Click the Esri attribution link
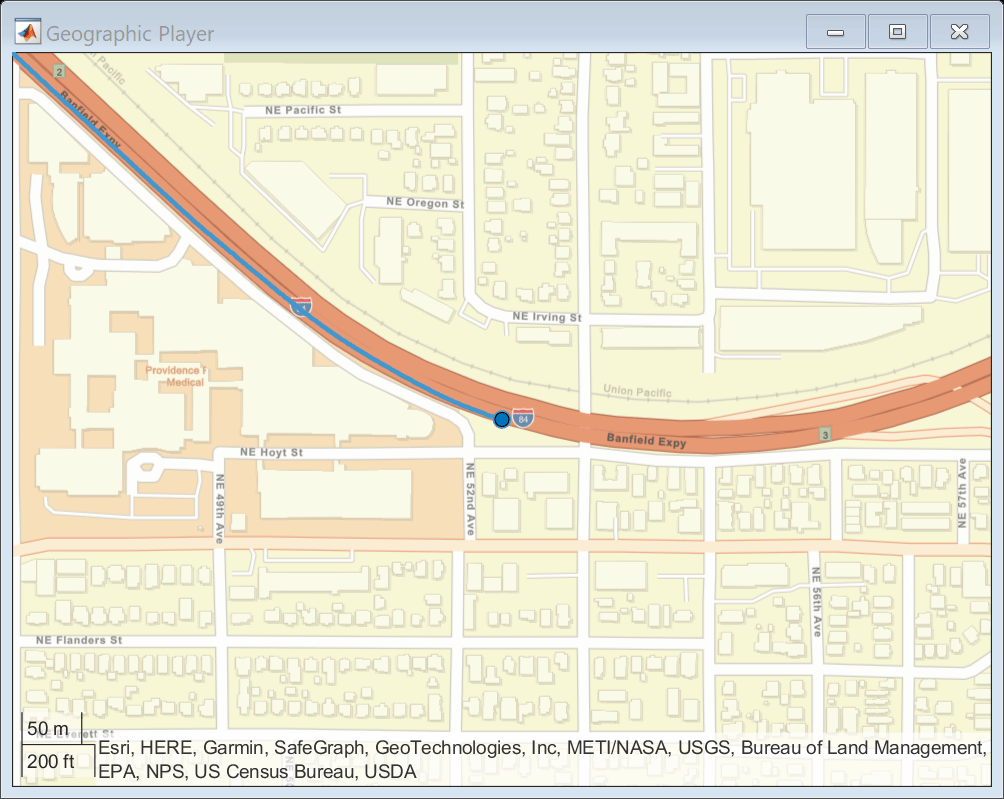1004x799 pixels. tap(113, 746)
